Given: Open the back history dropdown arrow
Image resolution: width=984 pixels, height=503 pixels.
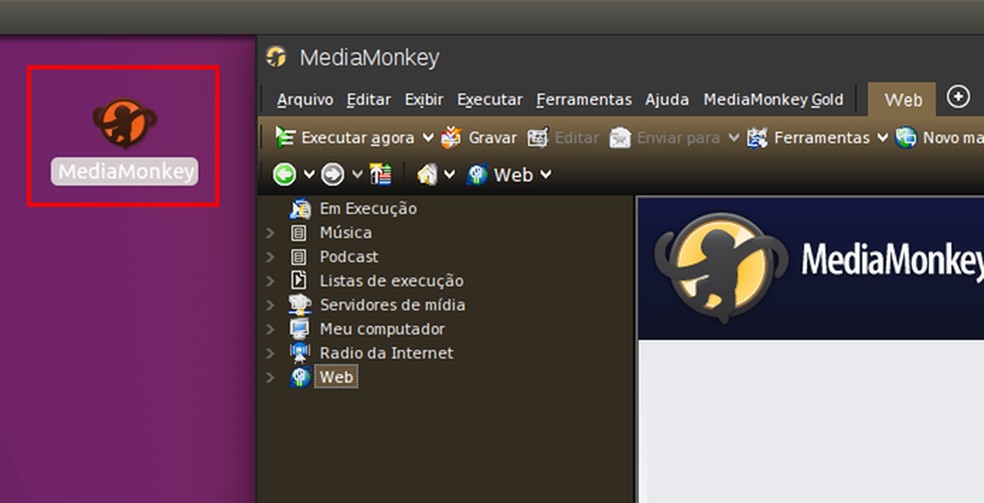Looking at the screenshot, I should tap(309, 174).
